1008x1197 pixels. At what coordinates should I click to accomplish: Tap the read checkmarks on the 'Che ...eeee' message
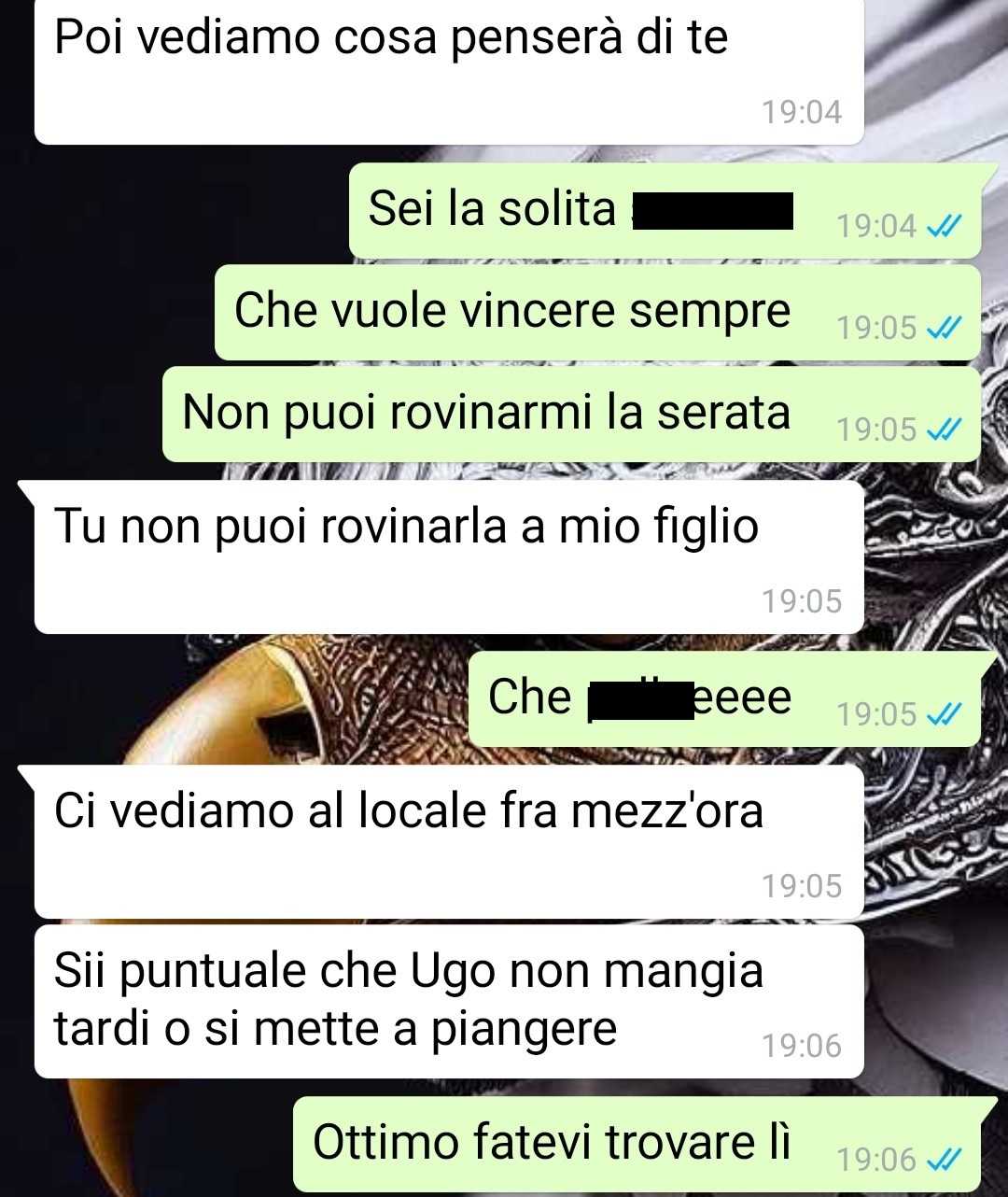[944, 714]
